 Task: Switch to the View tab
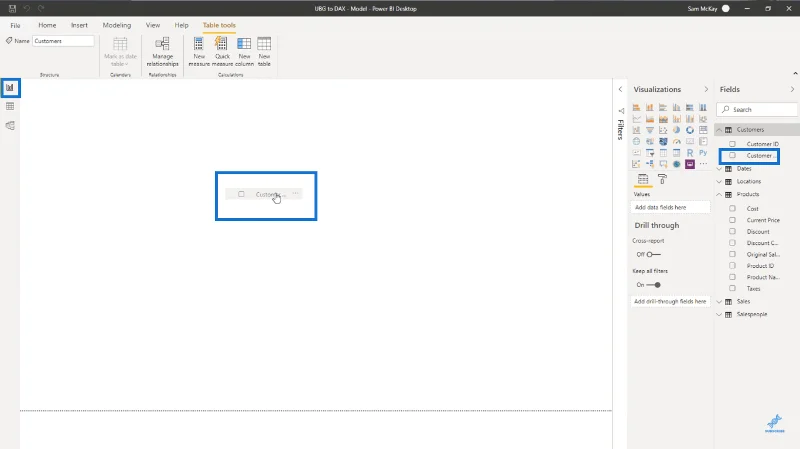(x=153, y=25)
